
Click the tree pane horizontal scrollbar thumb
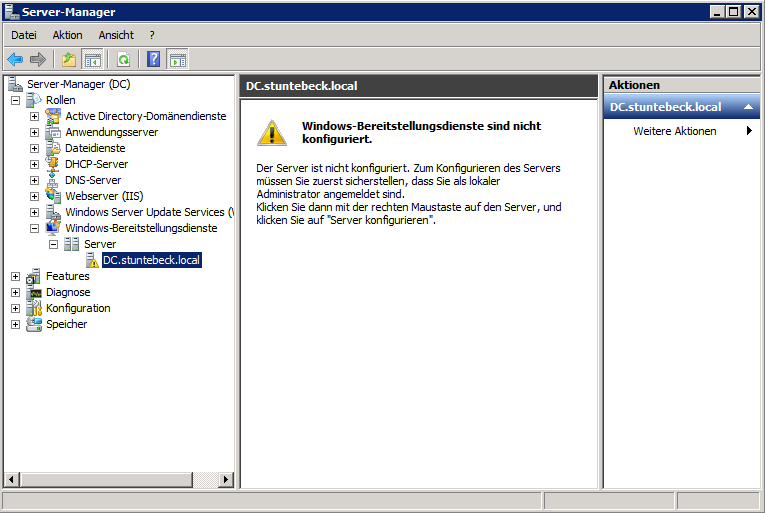click(x=106, y=479)
